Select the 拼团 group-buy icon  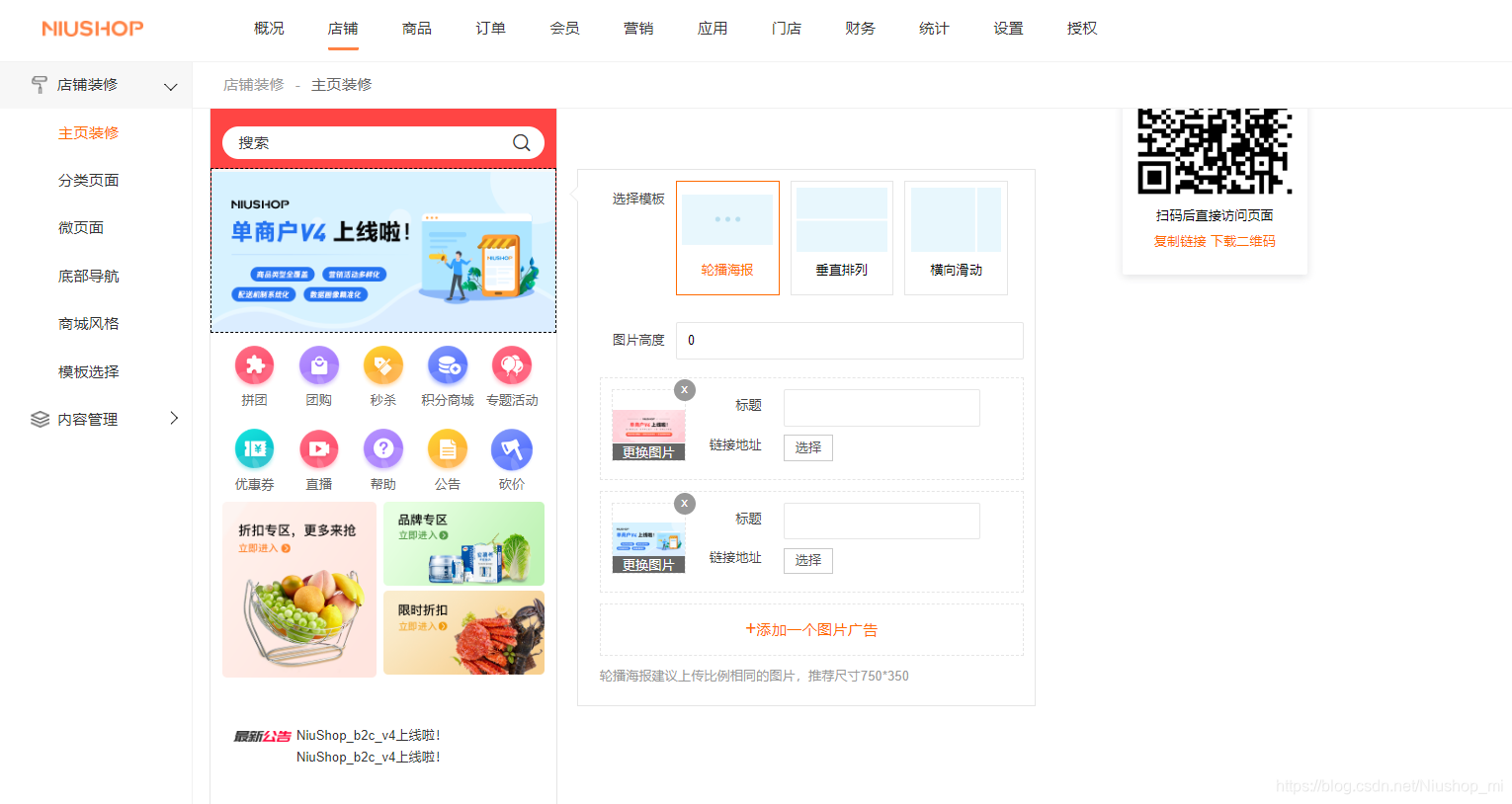tap(254, 364)
